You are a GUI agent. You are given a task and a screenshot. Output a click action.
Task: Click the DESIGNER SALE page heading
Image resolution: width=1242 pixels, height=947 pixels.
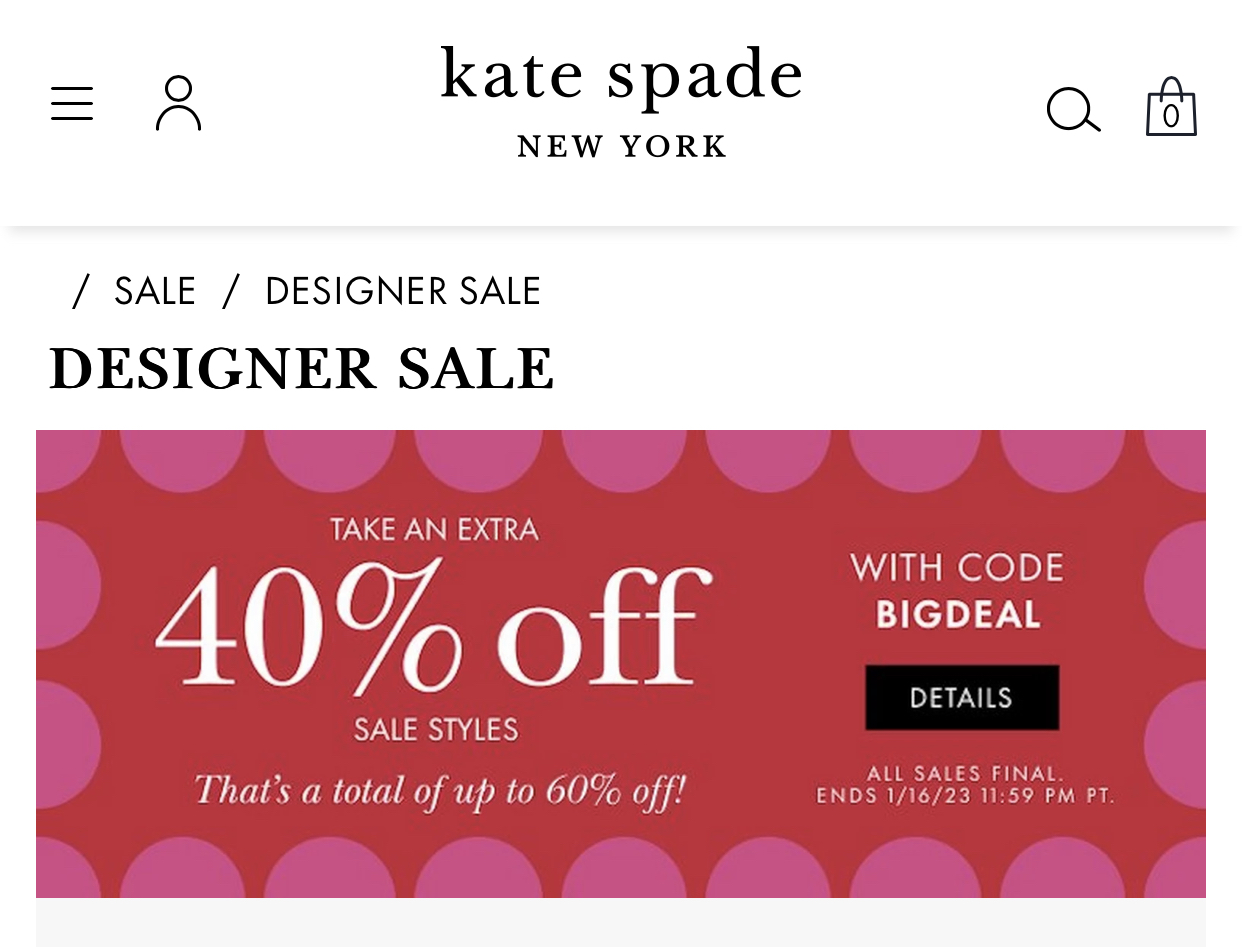(301, 369)
